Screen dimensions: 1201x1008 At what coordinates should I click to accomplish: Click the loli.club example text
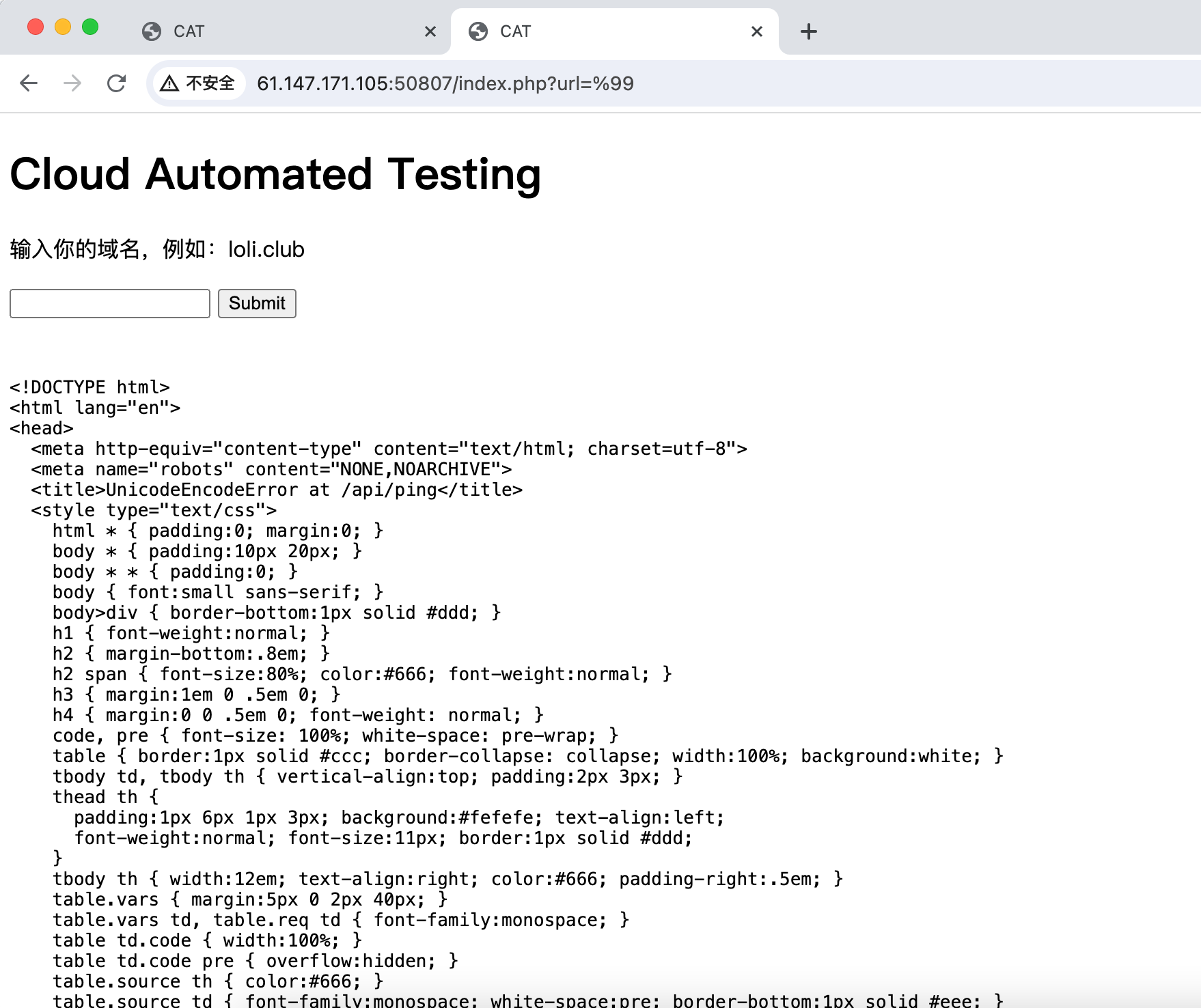(x=266, y=249)
